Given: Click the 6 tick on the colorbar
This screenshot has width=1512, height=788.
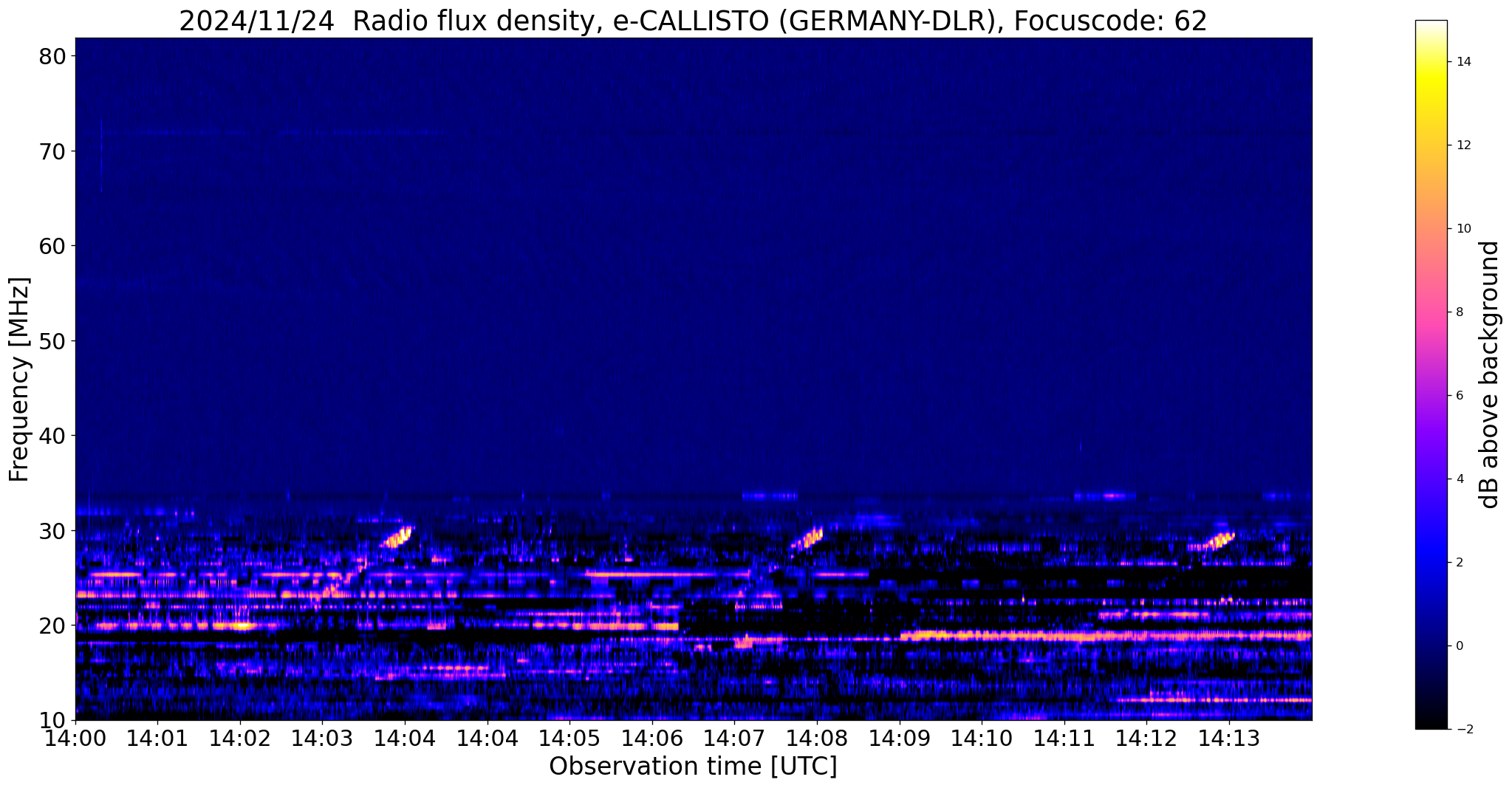Looking at the screenshot, I should pyautogui.click(x=1460, y=395).
